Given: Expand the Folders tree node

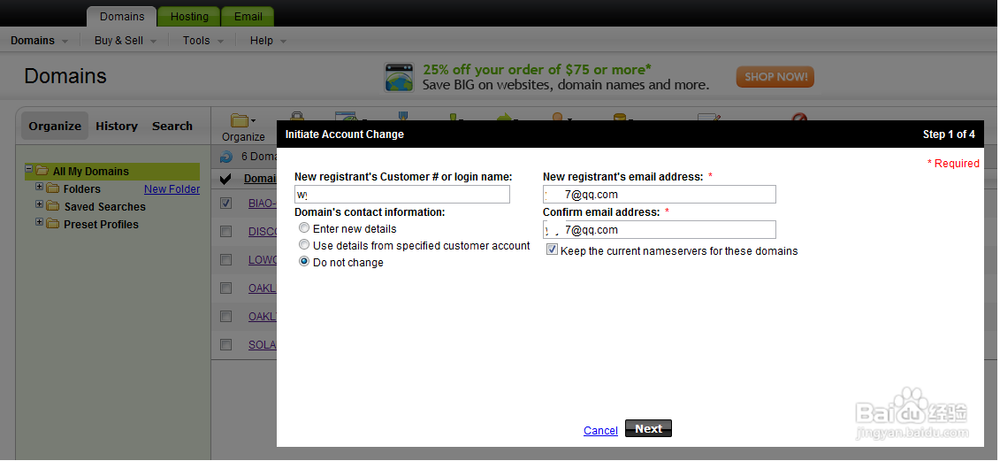Looking at the screenshot, I should point(40,187).
